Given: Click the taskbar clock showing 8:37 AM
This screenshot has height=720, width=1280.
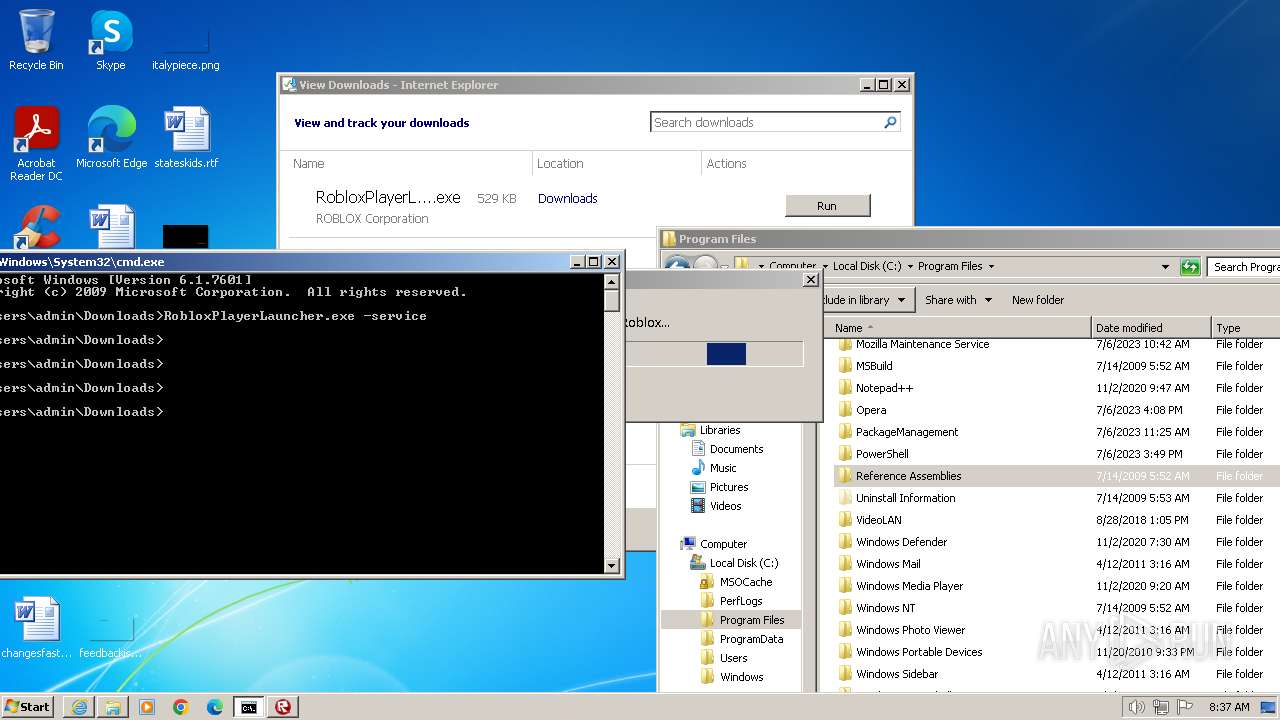Looking at the screenshot, I should 1228,707.
